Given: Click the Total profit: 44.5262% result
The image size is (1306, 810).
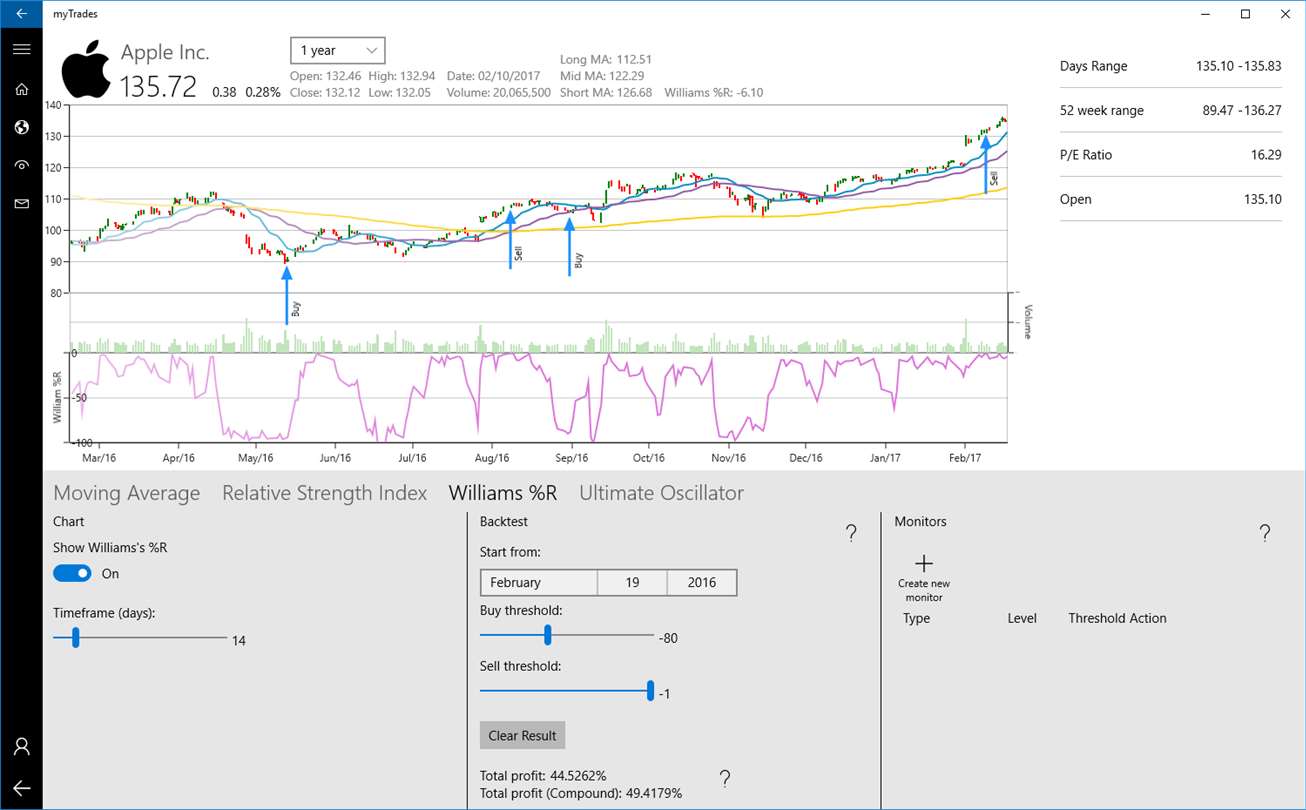Looking at the screenshot, I should pos(543,776).
